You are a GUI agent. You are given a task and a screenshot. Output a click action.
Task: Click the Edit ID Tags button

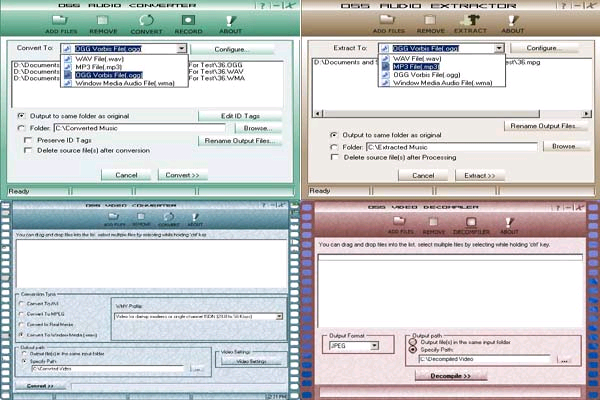238,116
